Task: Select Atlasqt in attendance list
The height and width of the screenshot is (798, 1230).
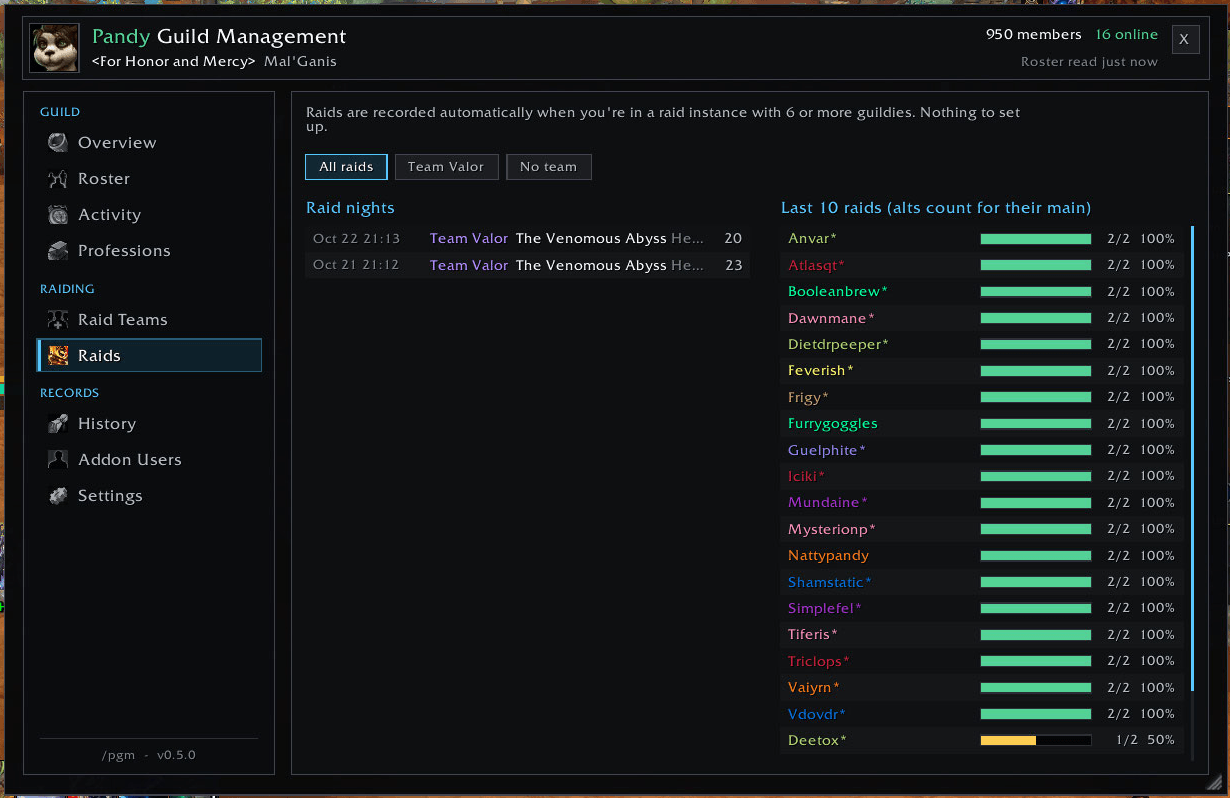Action: point(982,265)
